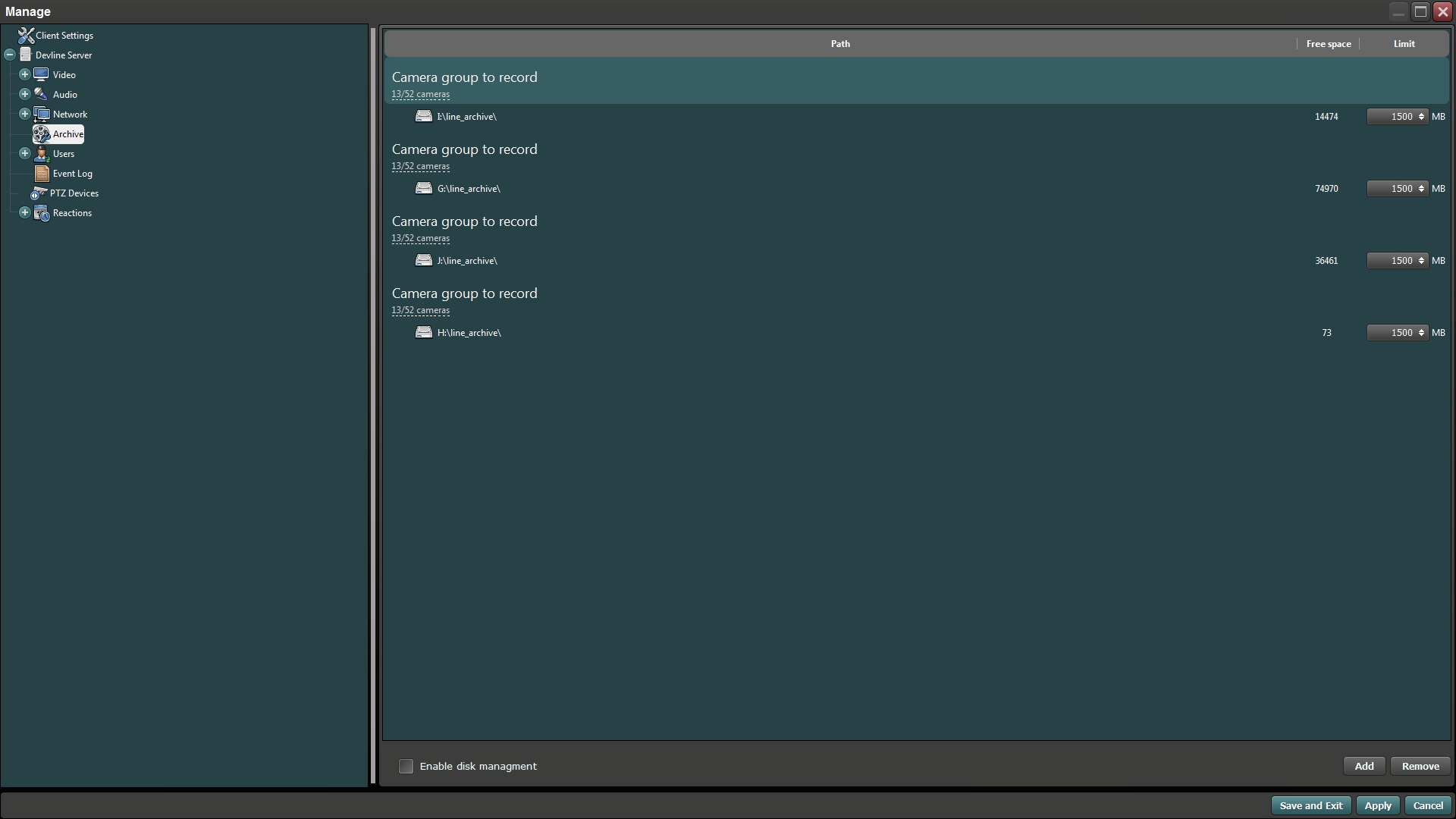Click the Add button

(1363, 767)
